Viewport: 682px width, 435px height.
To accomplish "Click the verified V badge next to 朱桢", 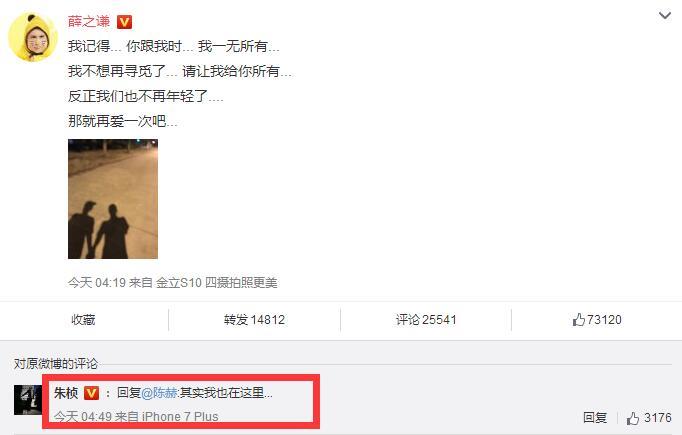I will pyautogui.click(x=91, y=393).
